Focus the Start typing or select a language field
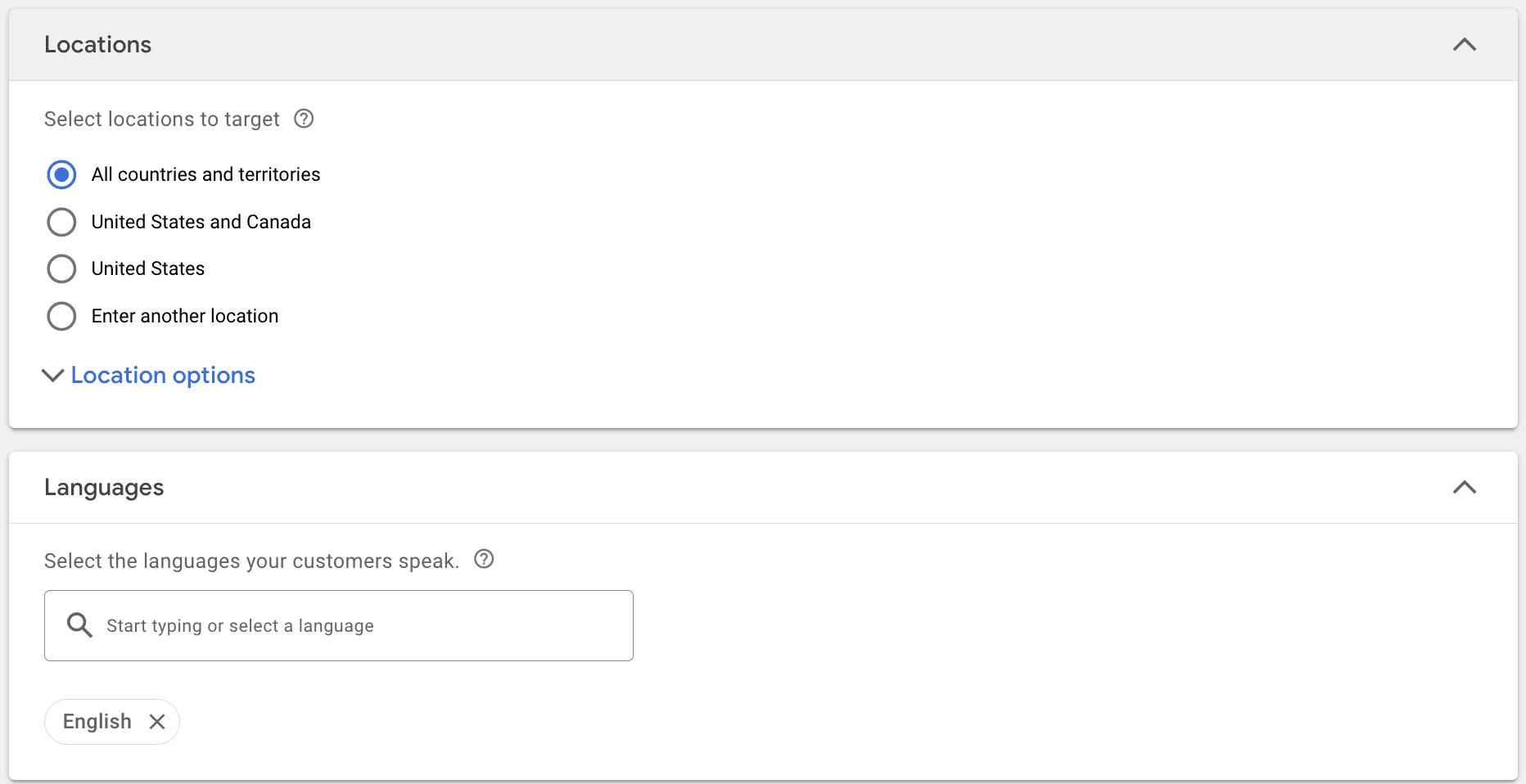 [x=360, y=626]
